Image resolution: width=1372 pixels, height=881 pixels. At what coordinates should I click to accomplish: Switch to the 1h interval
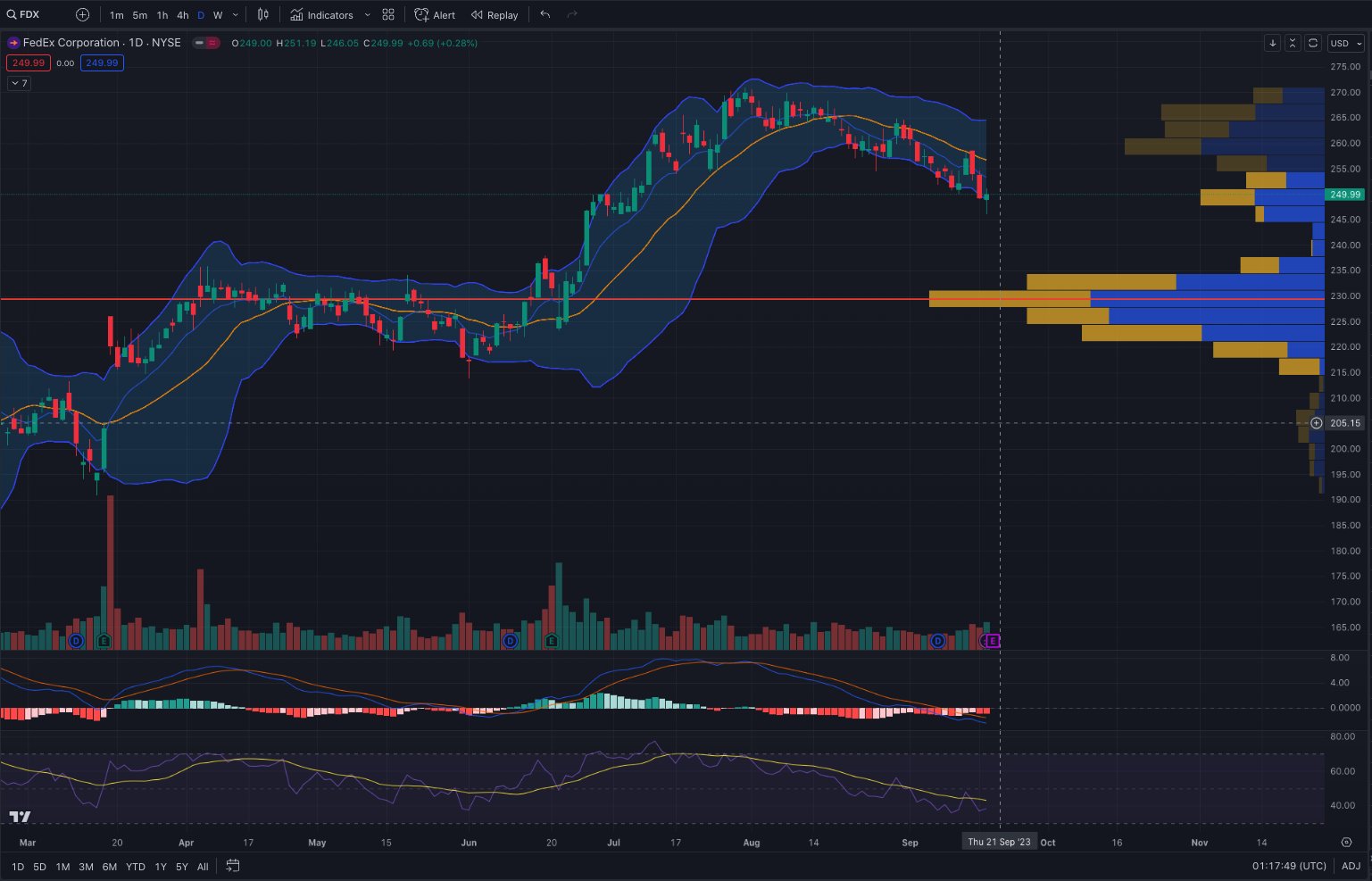pyautogui.click(x=162, y=15)
